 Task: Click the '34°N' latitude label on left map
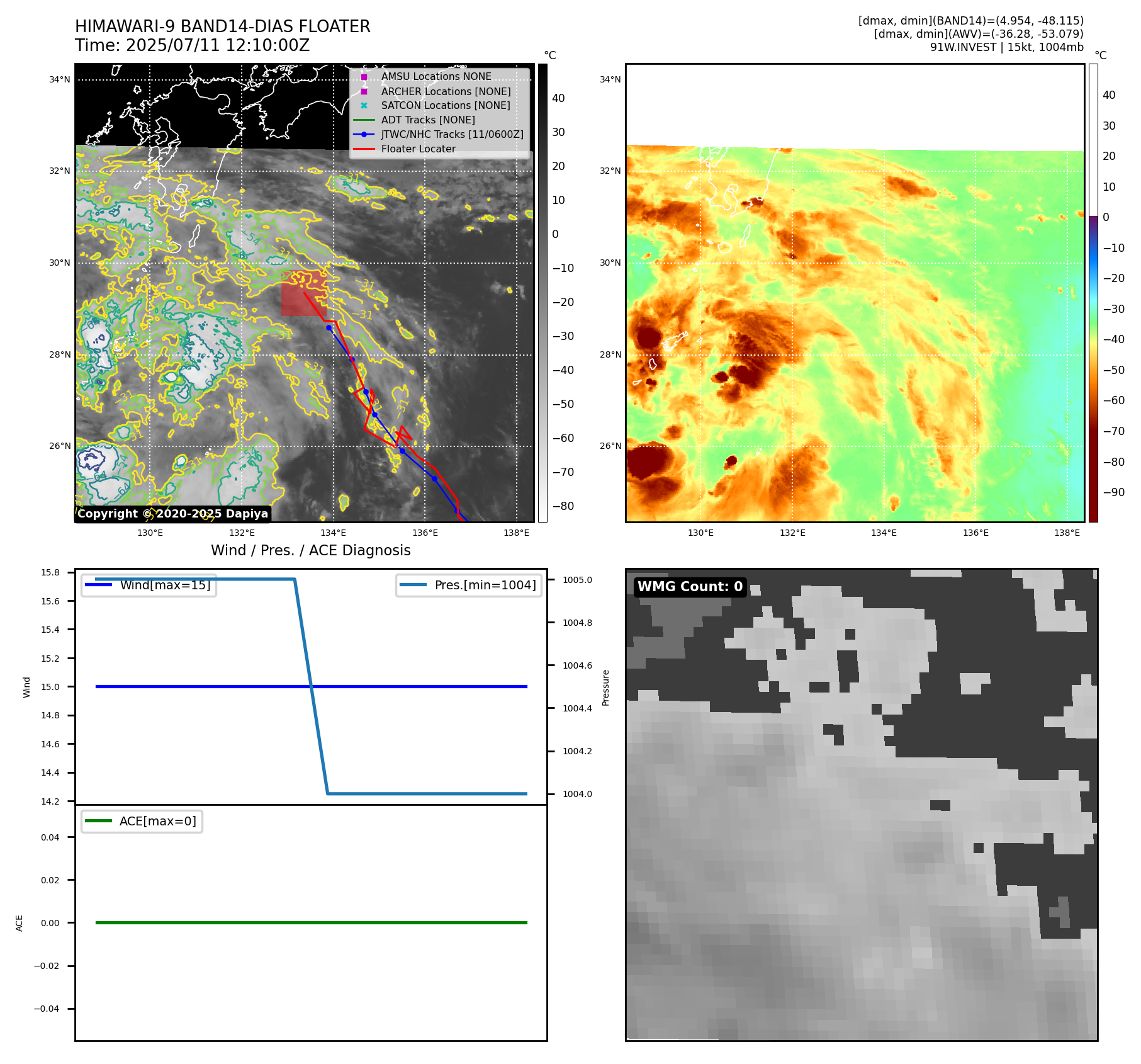coord(60,79)
